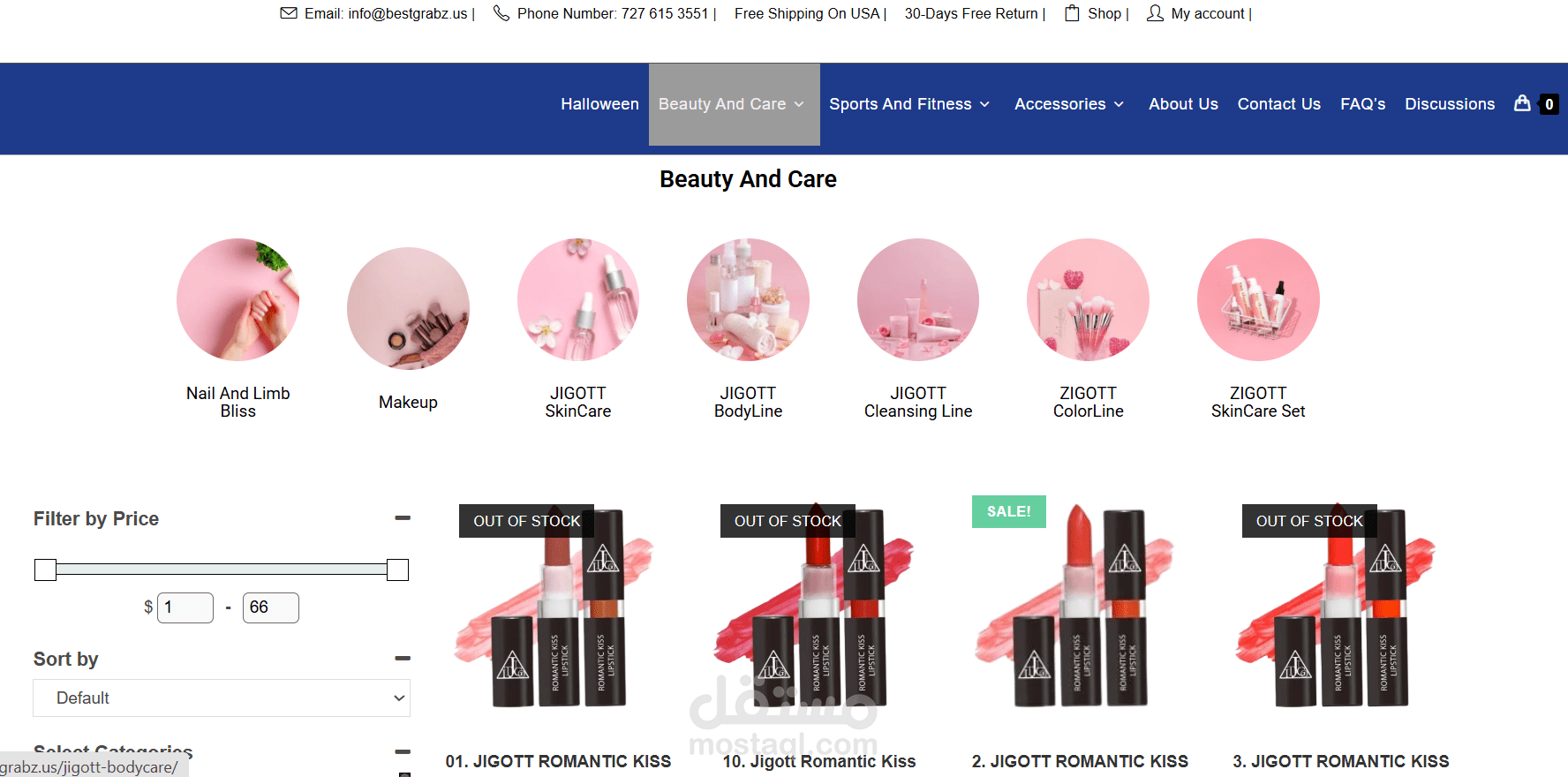Click the Shop clipboard icon

click(x=1072, y=13)
